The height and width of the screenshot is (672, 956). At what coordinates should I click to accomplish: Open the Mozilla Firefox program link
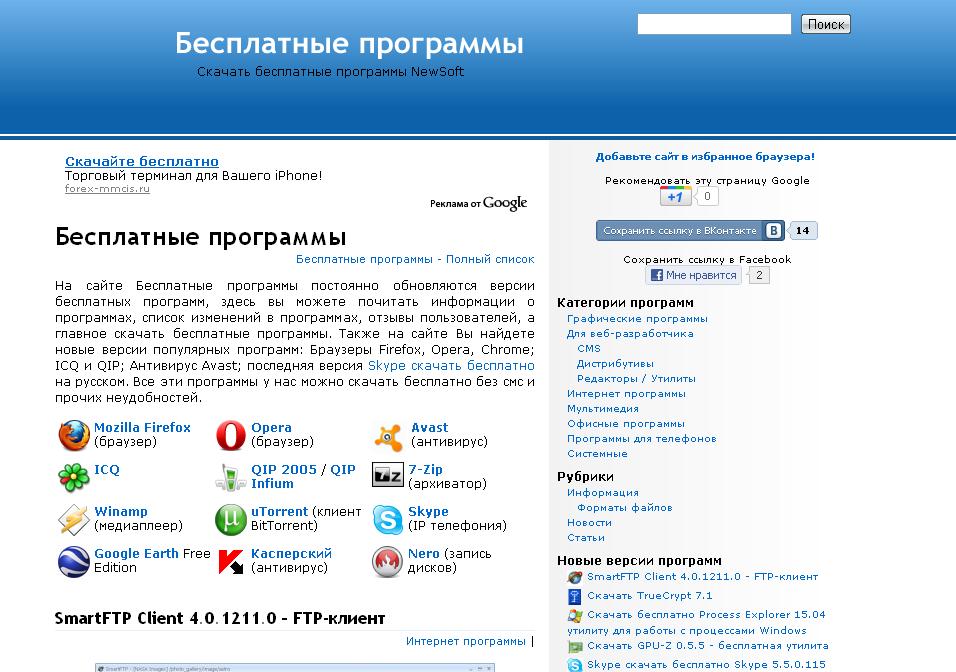click(142, 427)
